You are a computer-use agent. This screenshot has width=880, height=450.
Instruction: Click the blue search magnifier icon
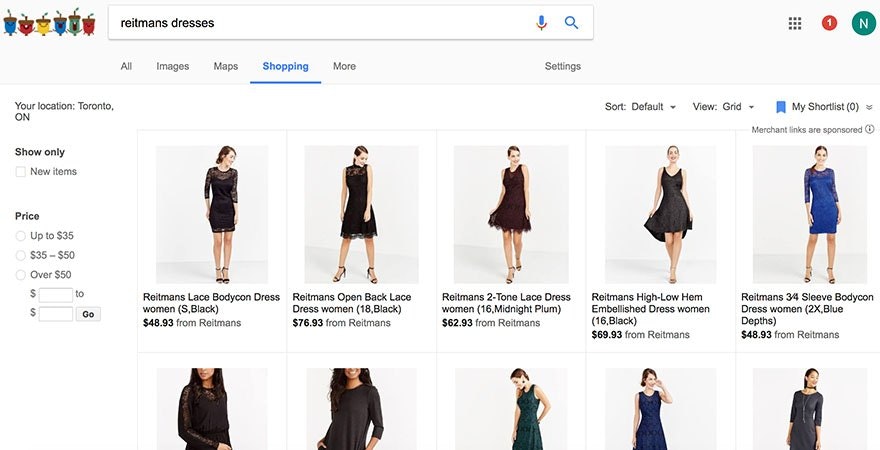click(x=572, y=23)
